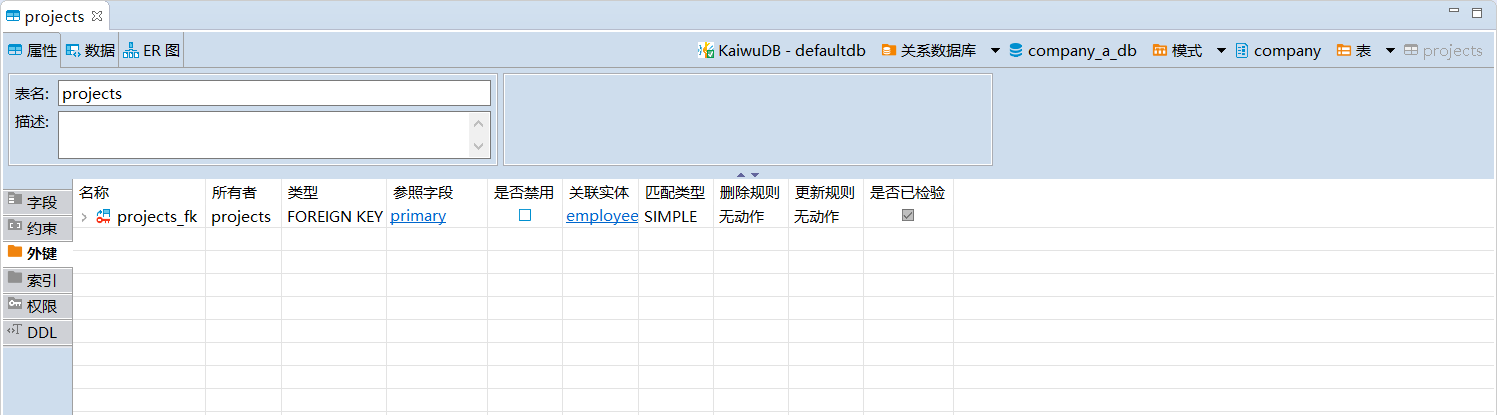Viewport: 1497px width, 415px height.
Task: Open the dropdown arrow after 模式
Action: [1221, 51]
